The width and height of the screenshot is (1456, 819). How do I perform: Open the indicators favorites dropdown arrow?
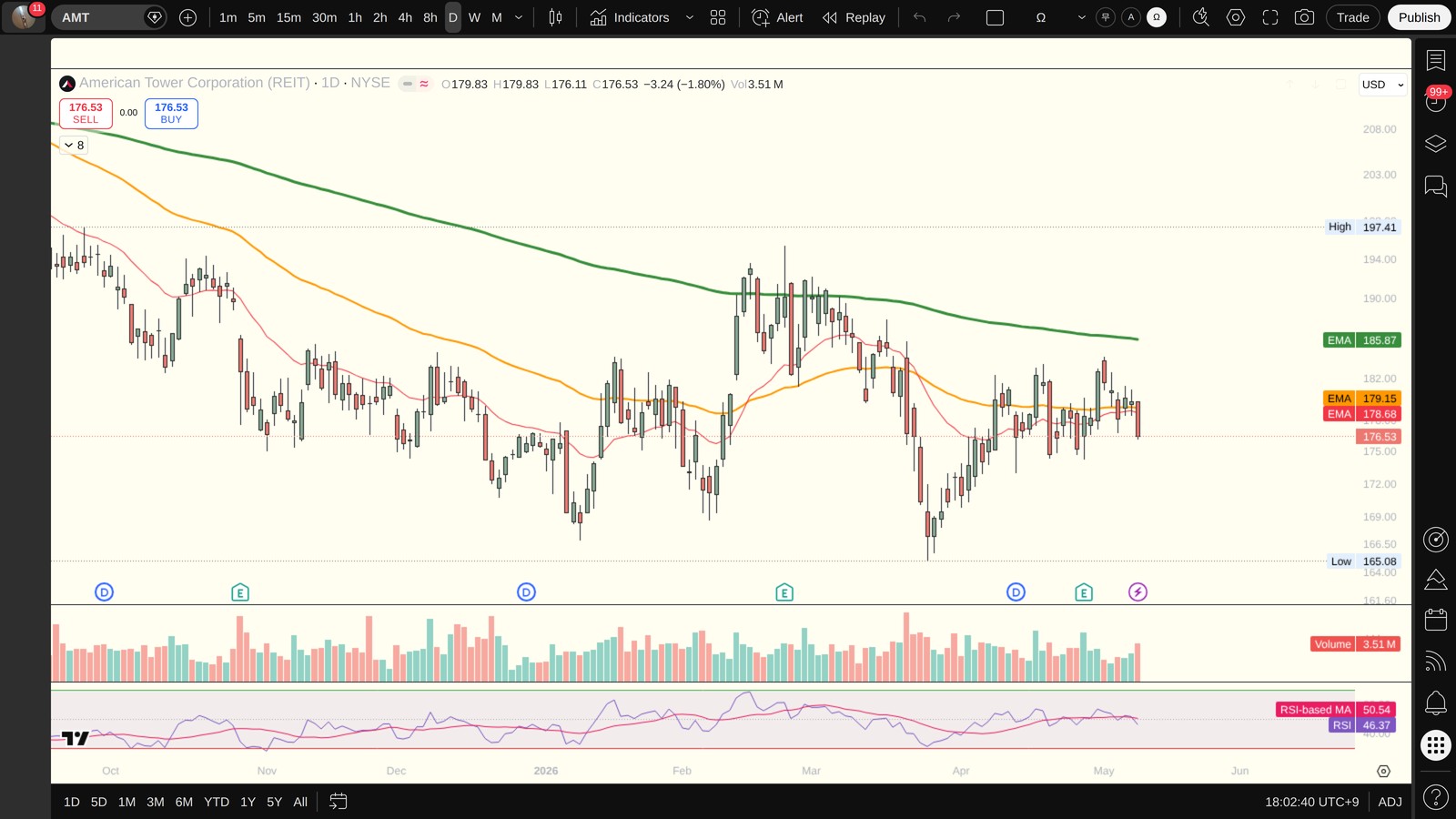[689, 17]
